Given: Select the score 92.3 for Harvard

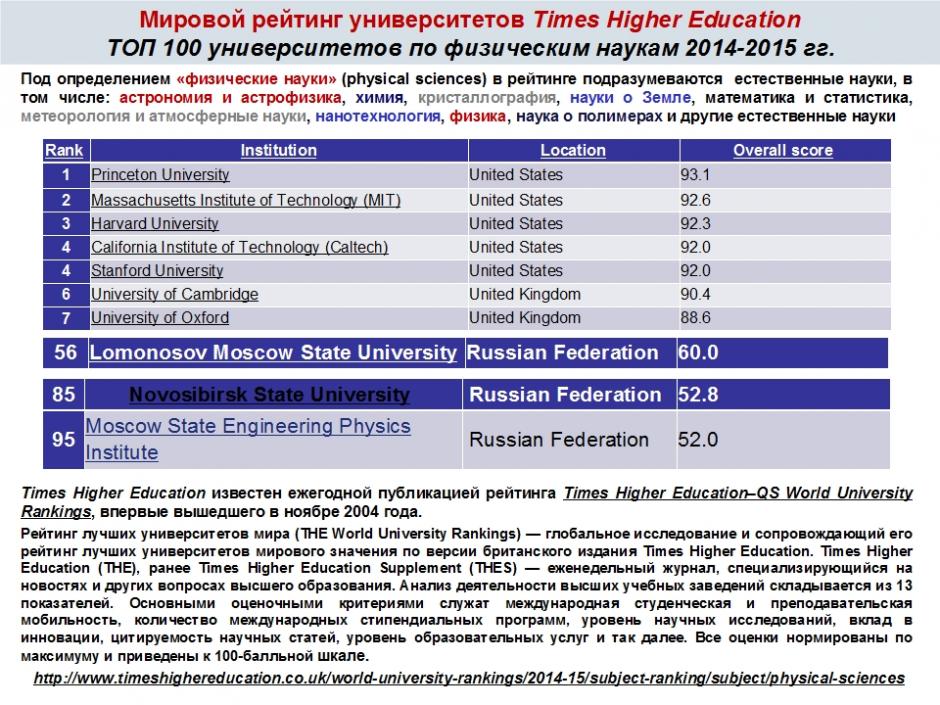Looking at the screenshot, I should (x=695, y=224).
